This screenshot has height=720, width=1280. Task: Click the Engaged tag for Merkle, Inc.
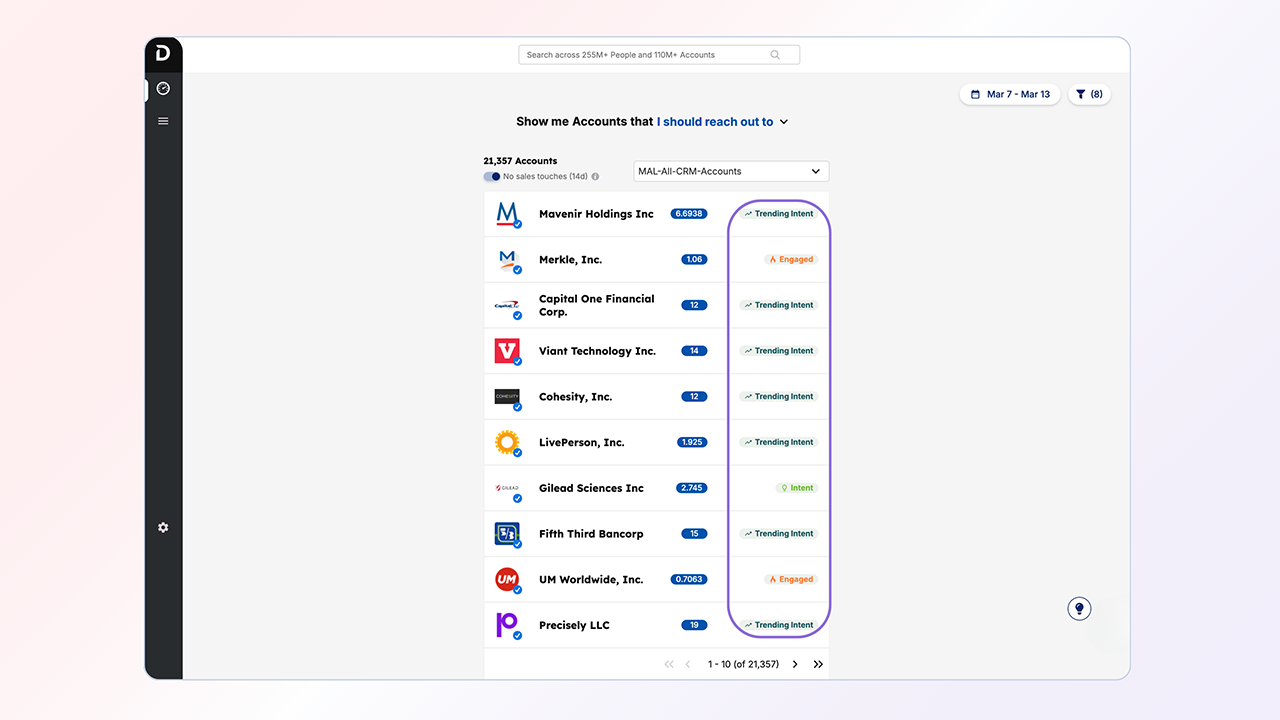(x=791, y=260)
